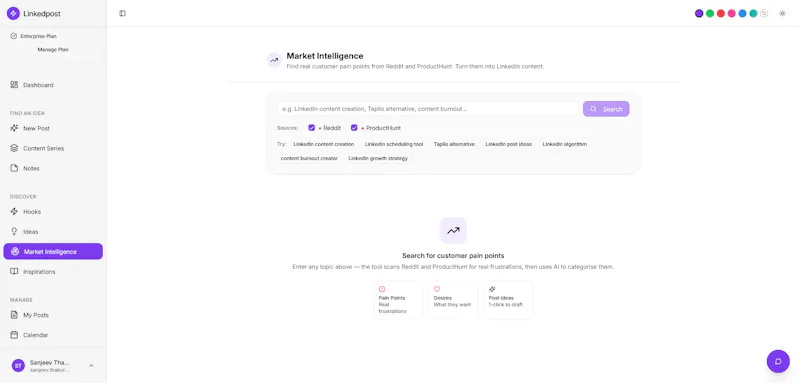
Task: Select the teal theme color swatch
Action: pos(753,14)
